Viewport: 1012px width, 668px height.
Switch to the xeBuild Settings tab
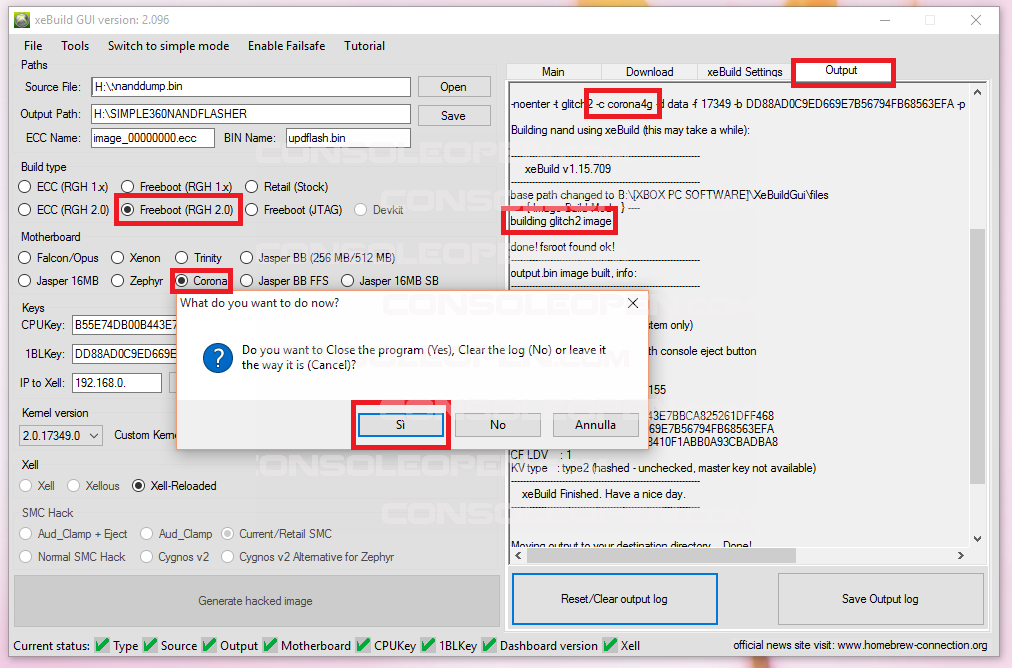coord(745,72)
